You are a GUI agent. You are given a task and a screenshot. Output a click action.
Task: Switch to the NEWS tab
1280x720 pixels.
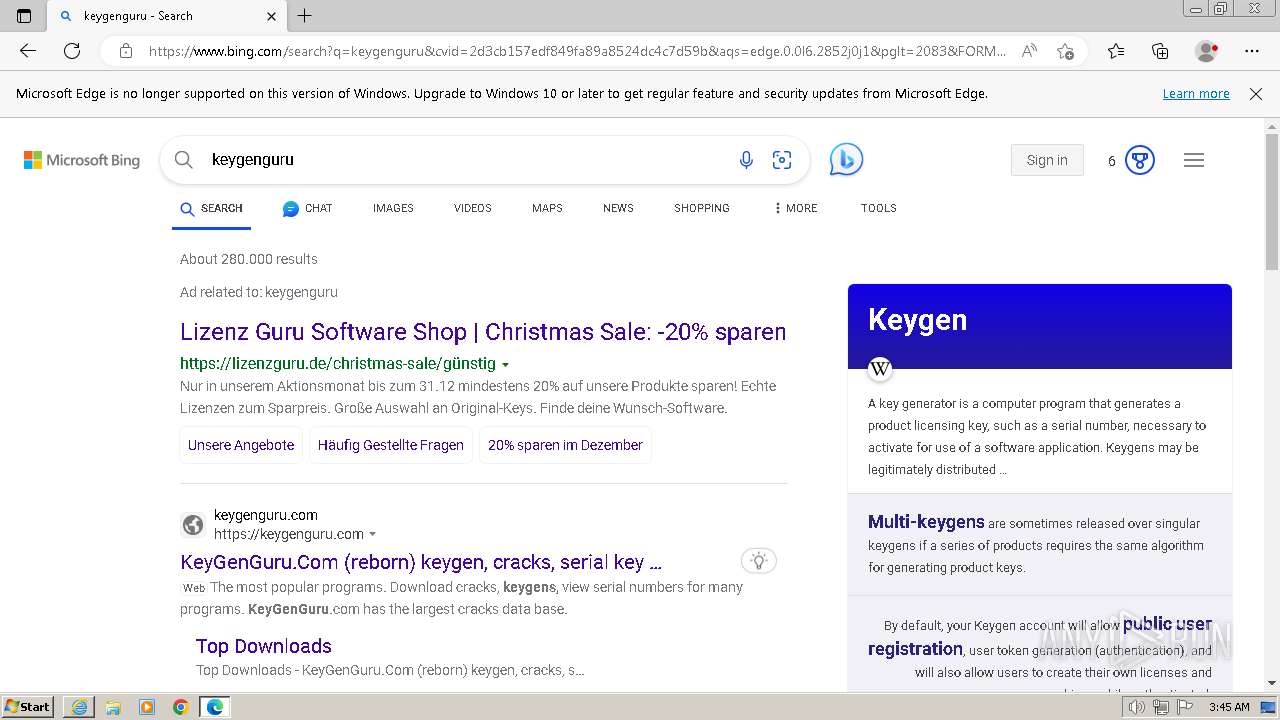(x=618, y=208)
